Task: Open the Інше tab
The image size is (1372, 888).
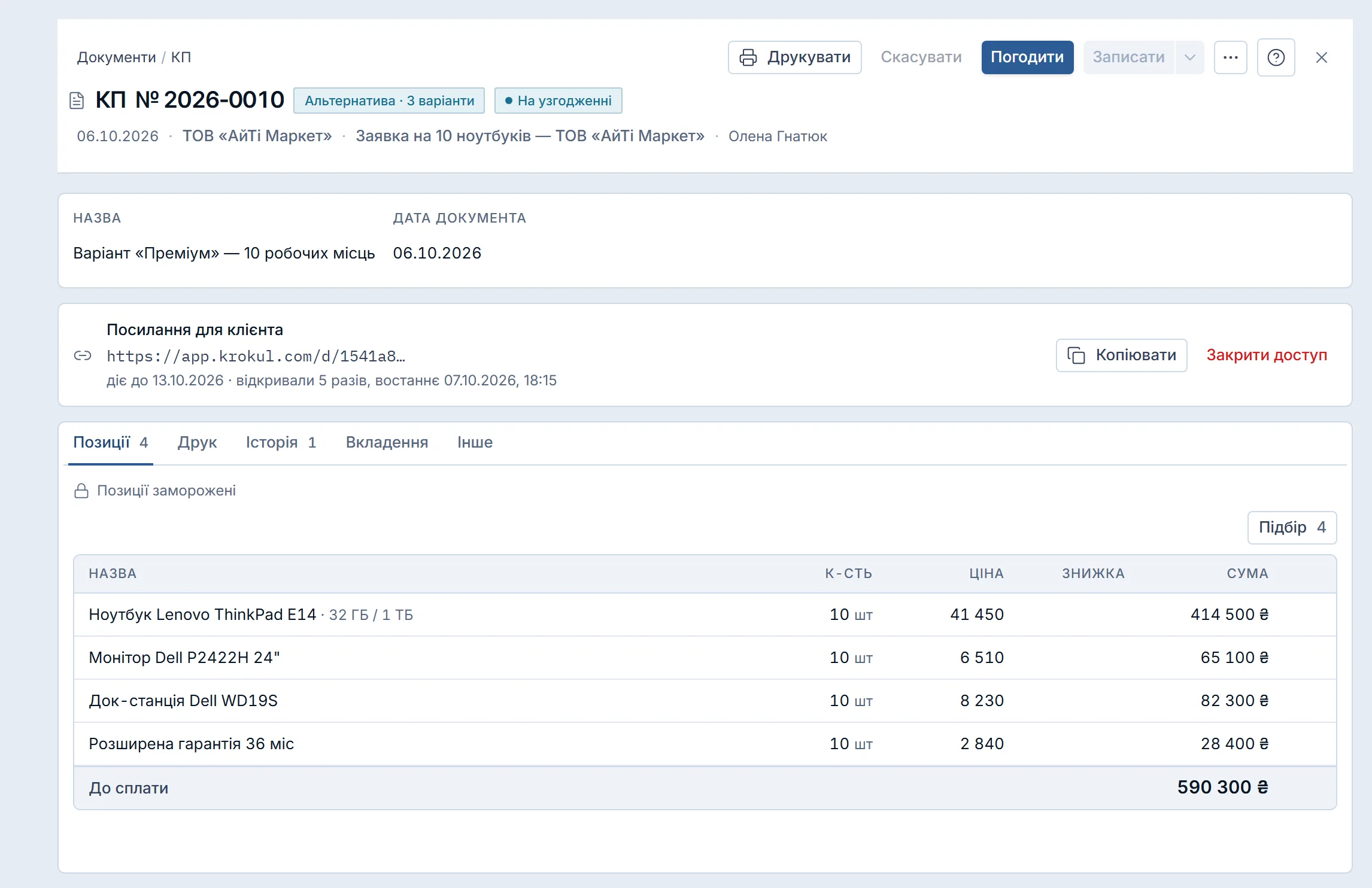Action: (x=475, y=442)
